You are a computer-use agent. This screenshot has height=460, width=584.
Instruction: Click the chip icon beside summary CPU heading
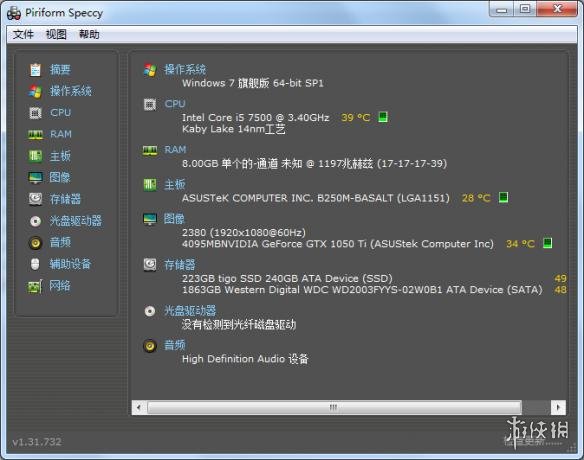pyautogui.click(x=150, y=104)
